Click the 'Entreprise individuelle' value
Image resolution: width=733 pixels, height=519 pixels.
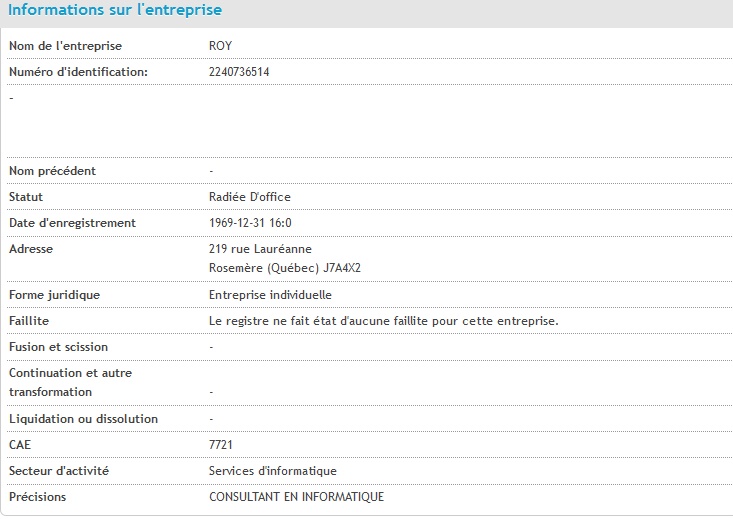[270, 295]
